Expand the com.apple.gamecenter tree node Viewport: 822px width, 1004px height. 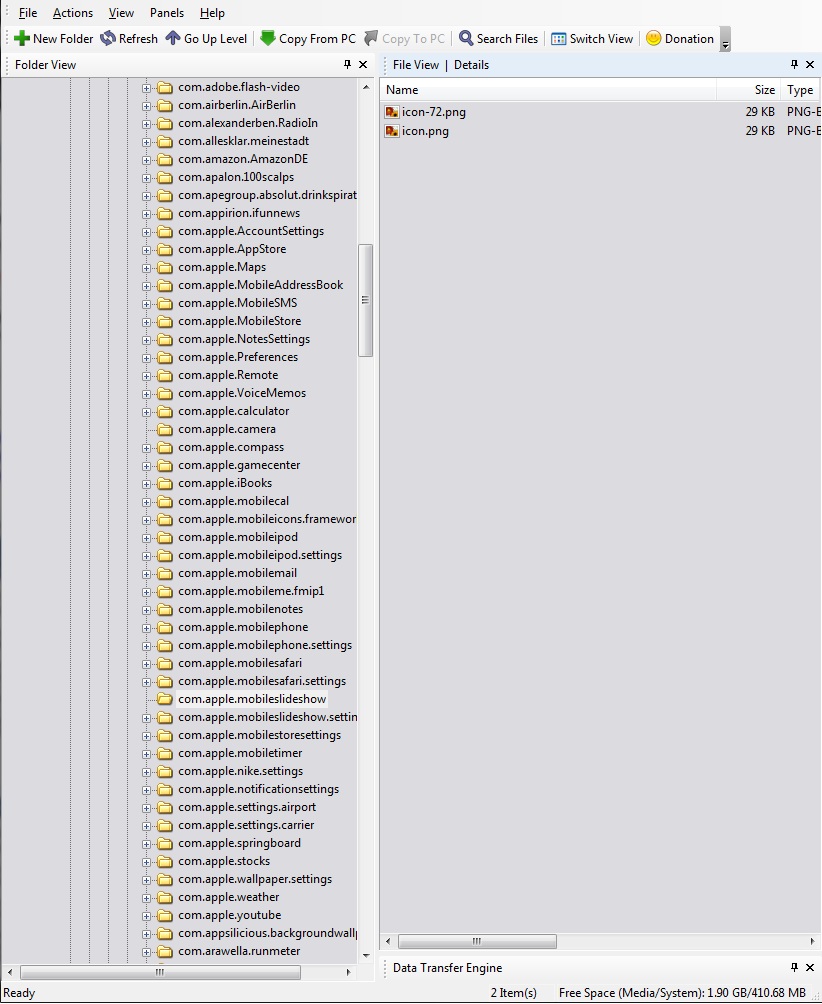pyautogui.click(x=147, y=466)
